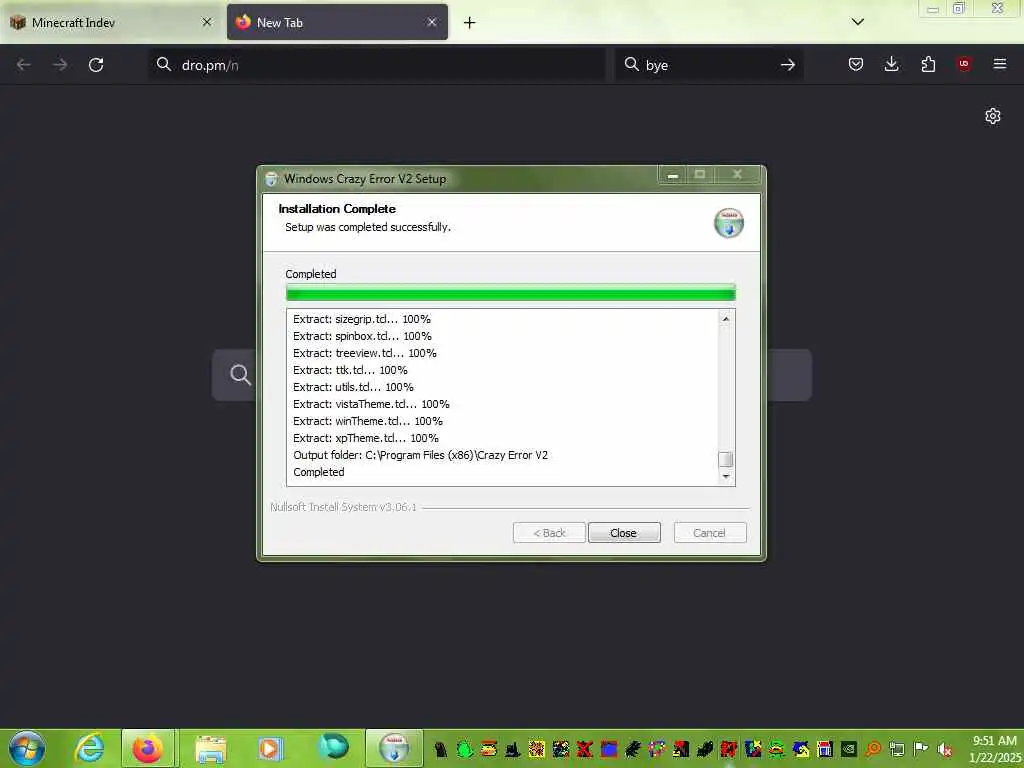Open the extensions puzzle-piece menu
The image size is (1024, 768).
coord(928,64)
